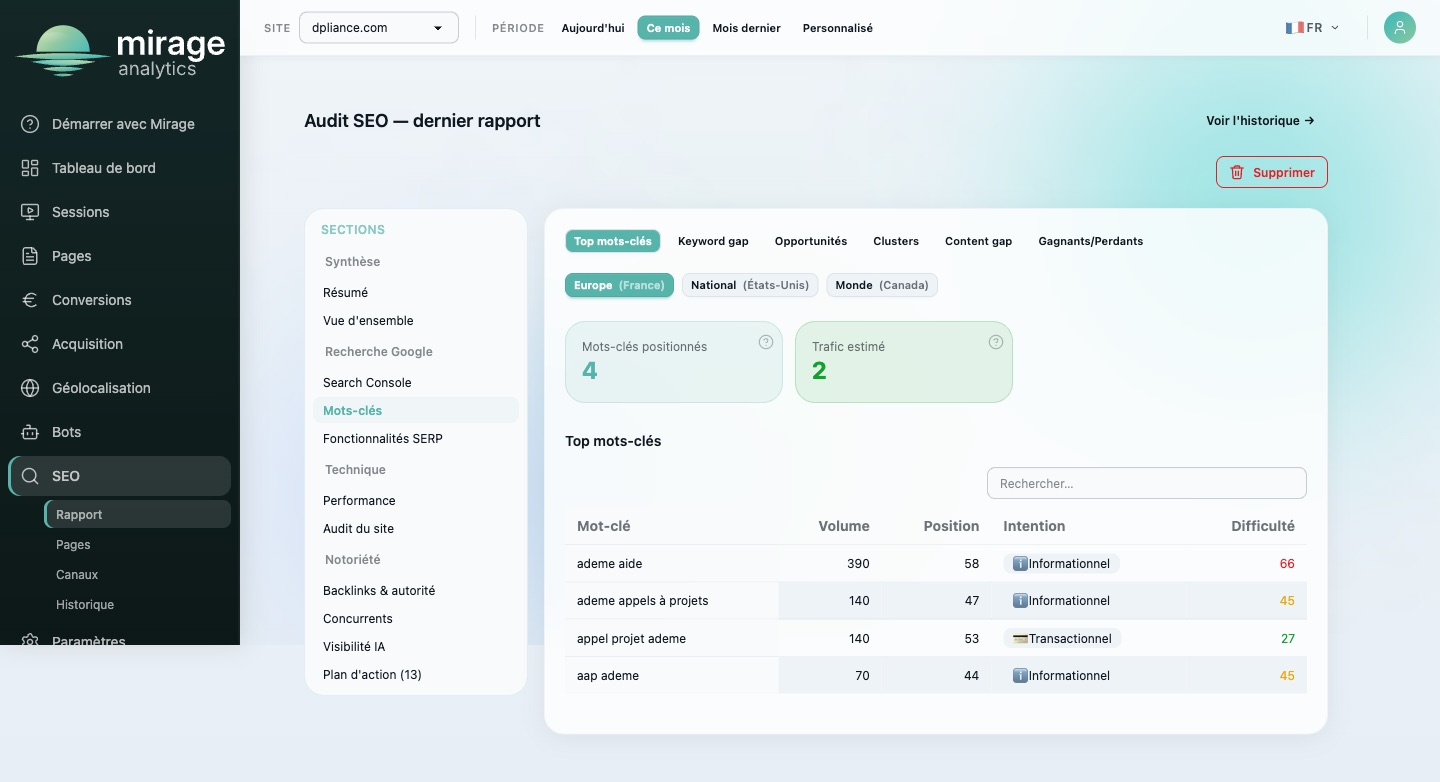1440x782 pixels.
Task: Select the Mois dernier period
Action: point(746,28)
